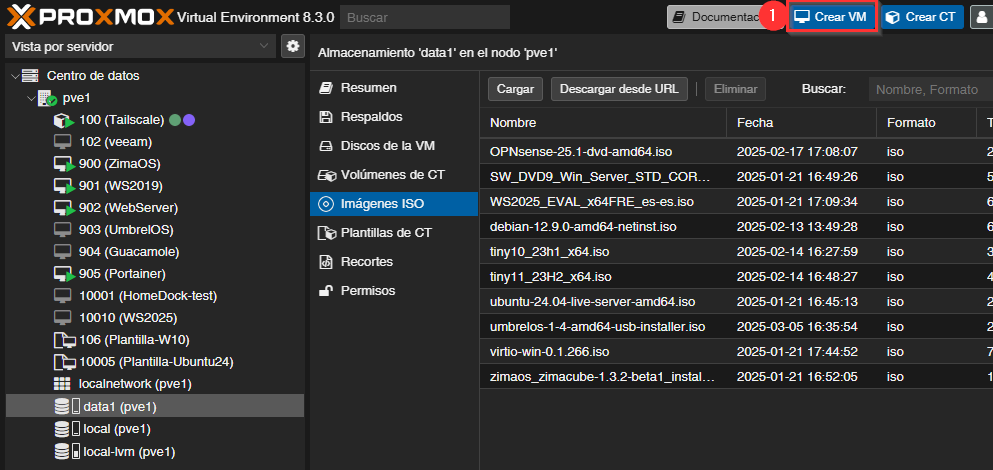993x470 pixels.
Task: Click the Plantilla-Ubuntu24 template icon
Action: 64,362
